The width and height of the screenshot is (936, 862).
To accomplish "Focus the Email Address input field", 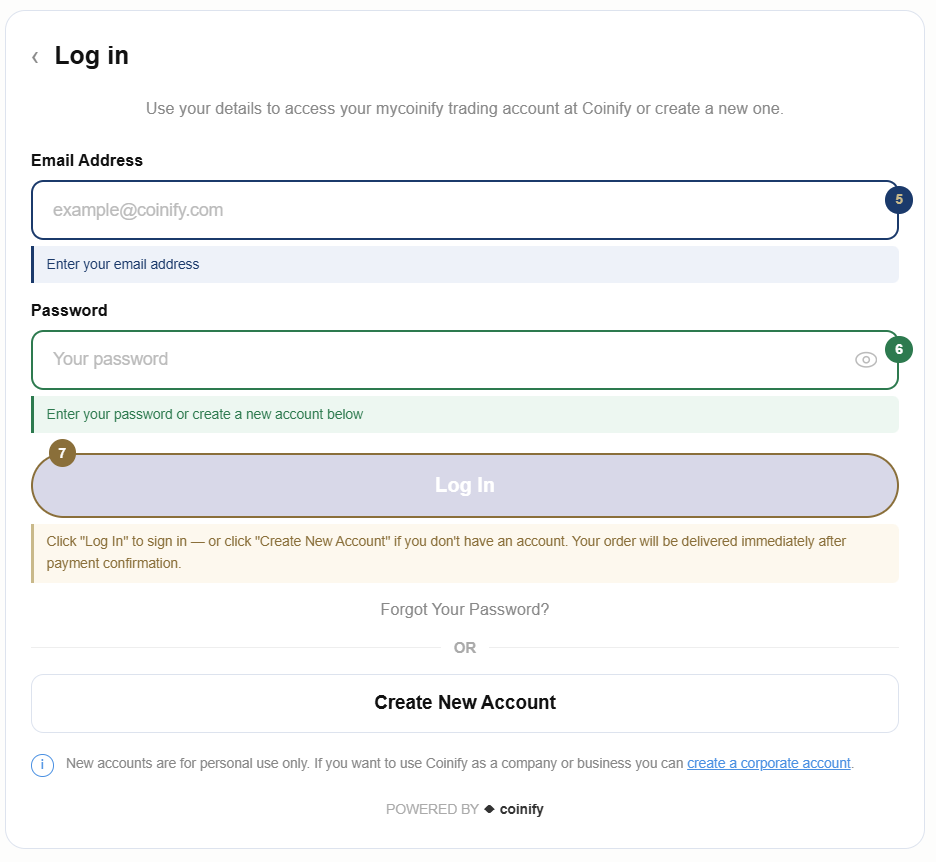I will pyautogui.click(x=464, y=210).
